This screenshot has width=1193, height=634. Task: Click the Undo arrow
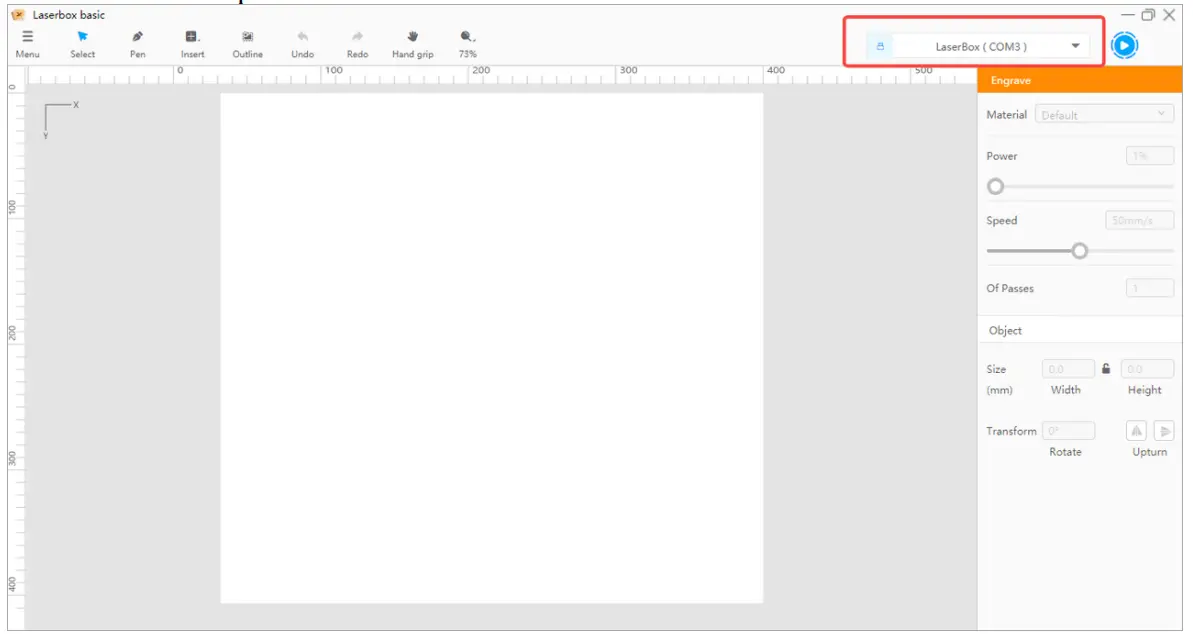[x=302, y=37]
